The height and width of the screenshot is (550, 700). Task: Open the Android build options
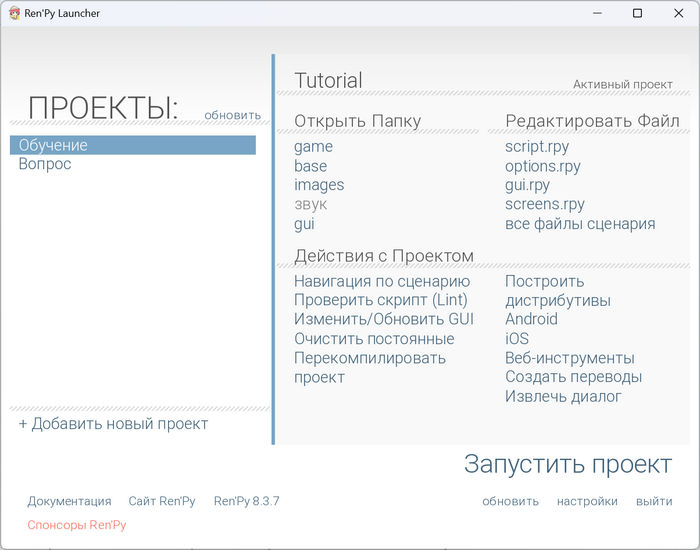531,320
